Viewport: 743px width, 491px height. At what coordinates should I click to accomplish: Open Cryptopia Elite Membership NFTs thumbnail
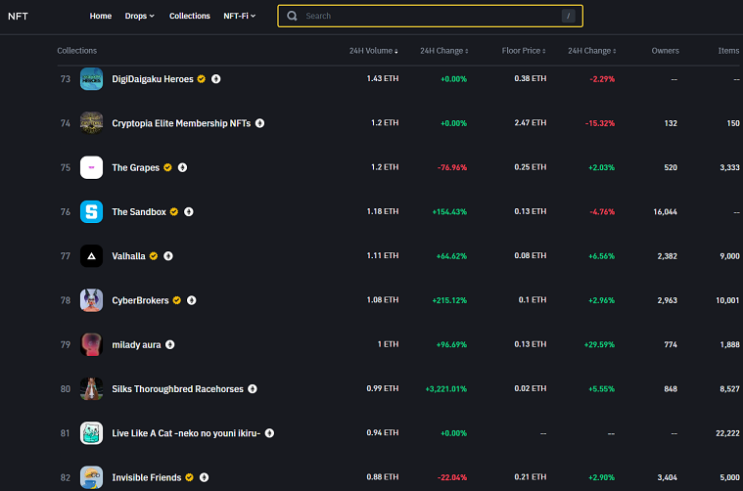click(x=91, y=123)
